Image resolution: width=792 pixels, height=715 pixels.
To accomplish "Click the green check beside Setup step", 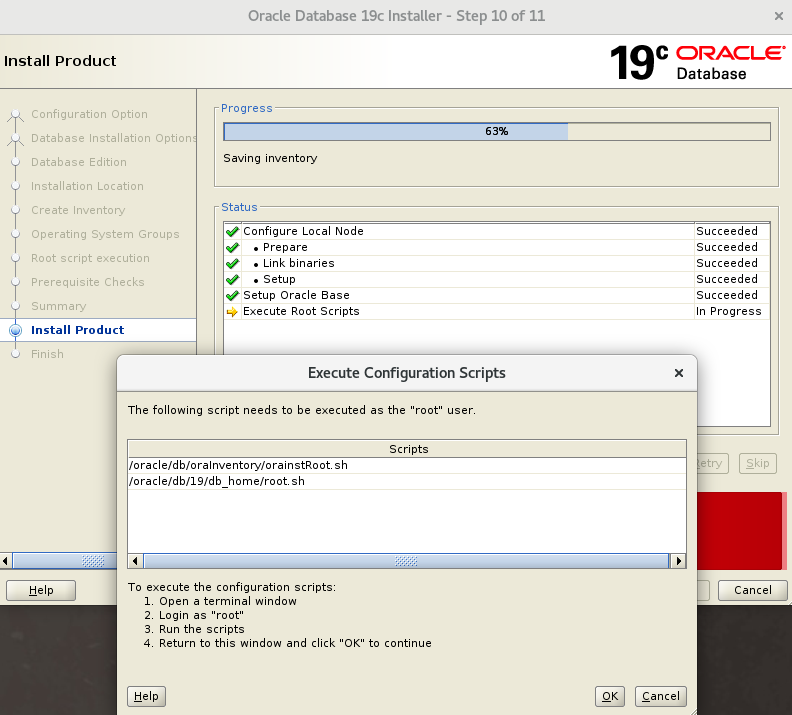I will tap(232, 279).
